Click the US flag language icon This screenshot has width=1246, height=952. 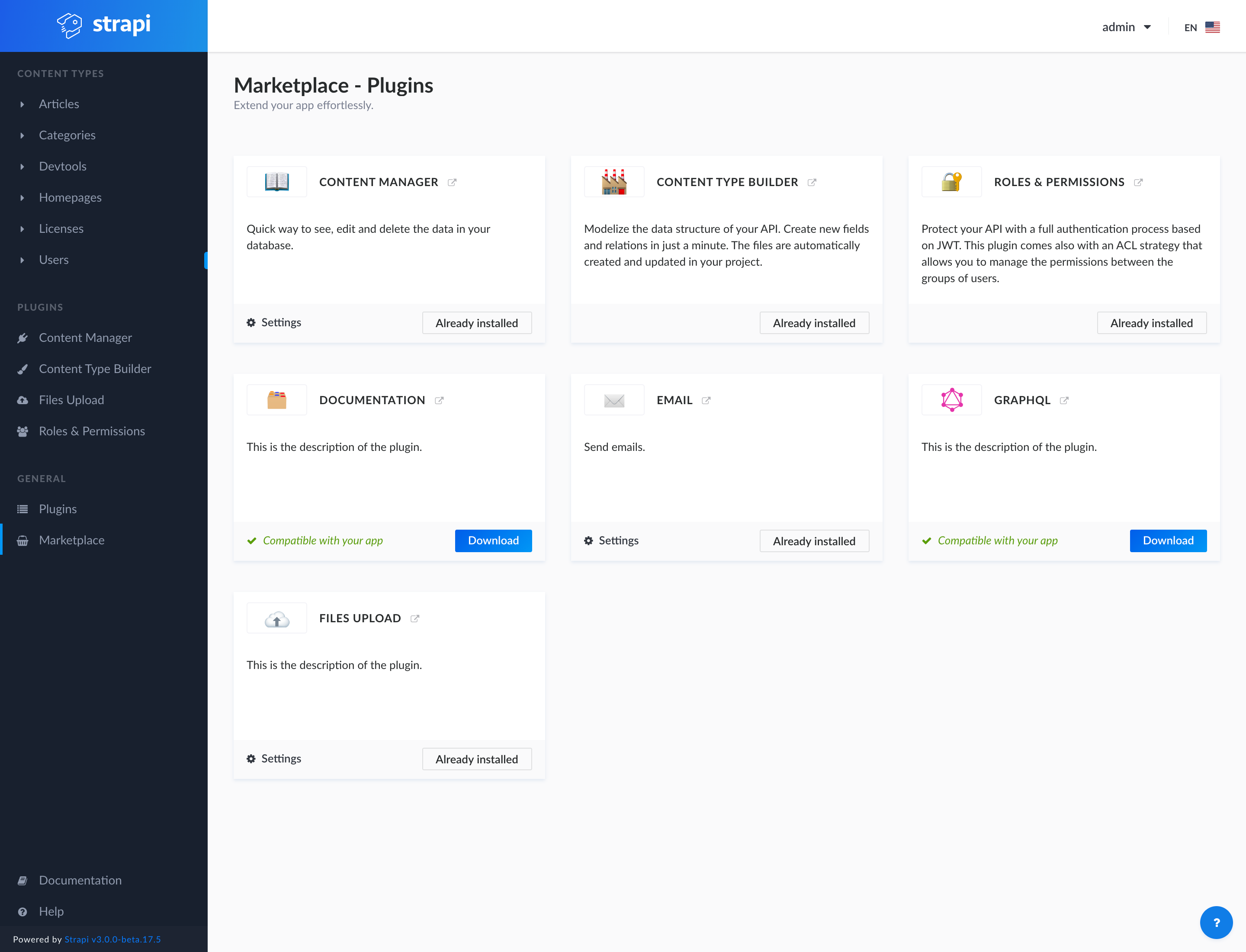(1213, 27)
